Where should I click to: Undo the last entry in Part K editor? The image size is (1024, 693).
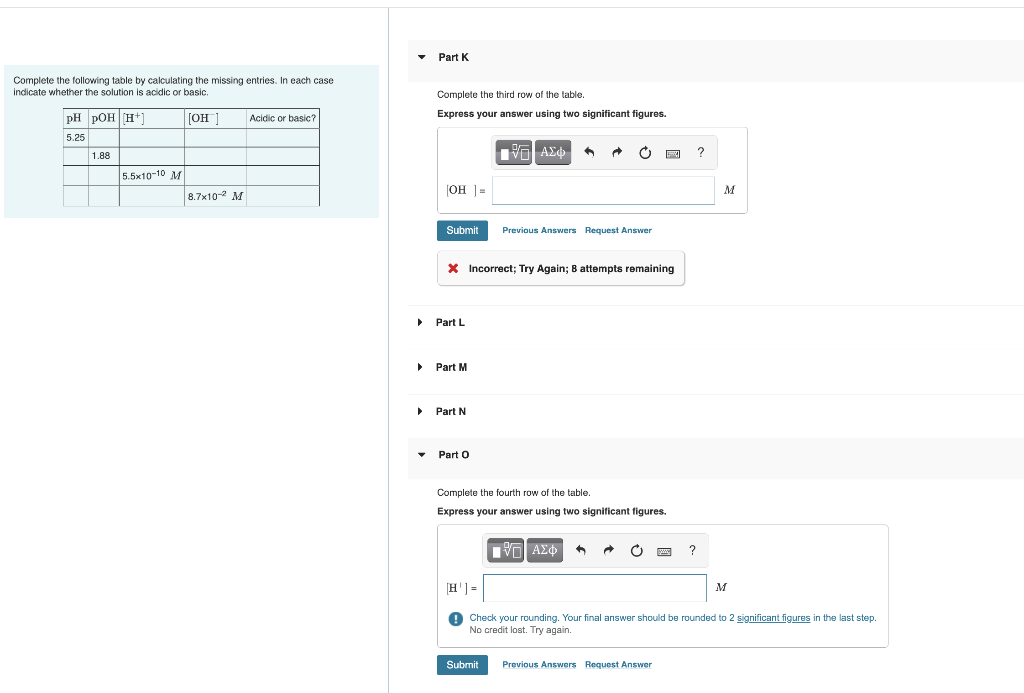tap(589, 152)
